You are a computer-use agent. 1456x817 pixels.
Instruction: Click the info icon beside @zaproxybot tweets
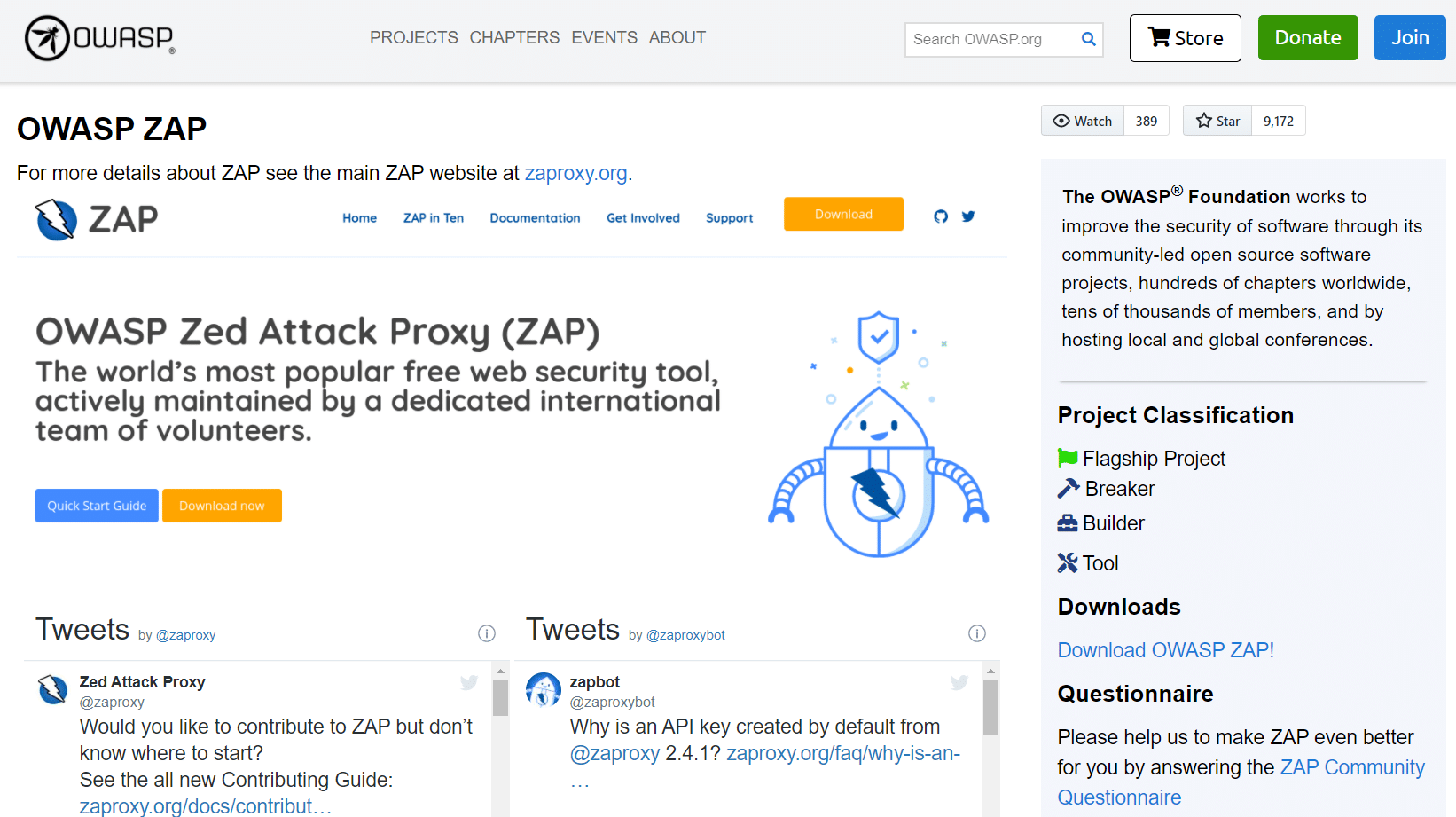pyautogui.click(x=977, y=633)
